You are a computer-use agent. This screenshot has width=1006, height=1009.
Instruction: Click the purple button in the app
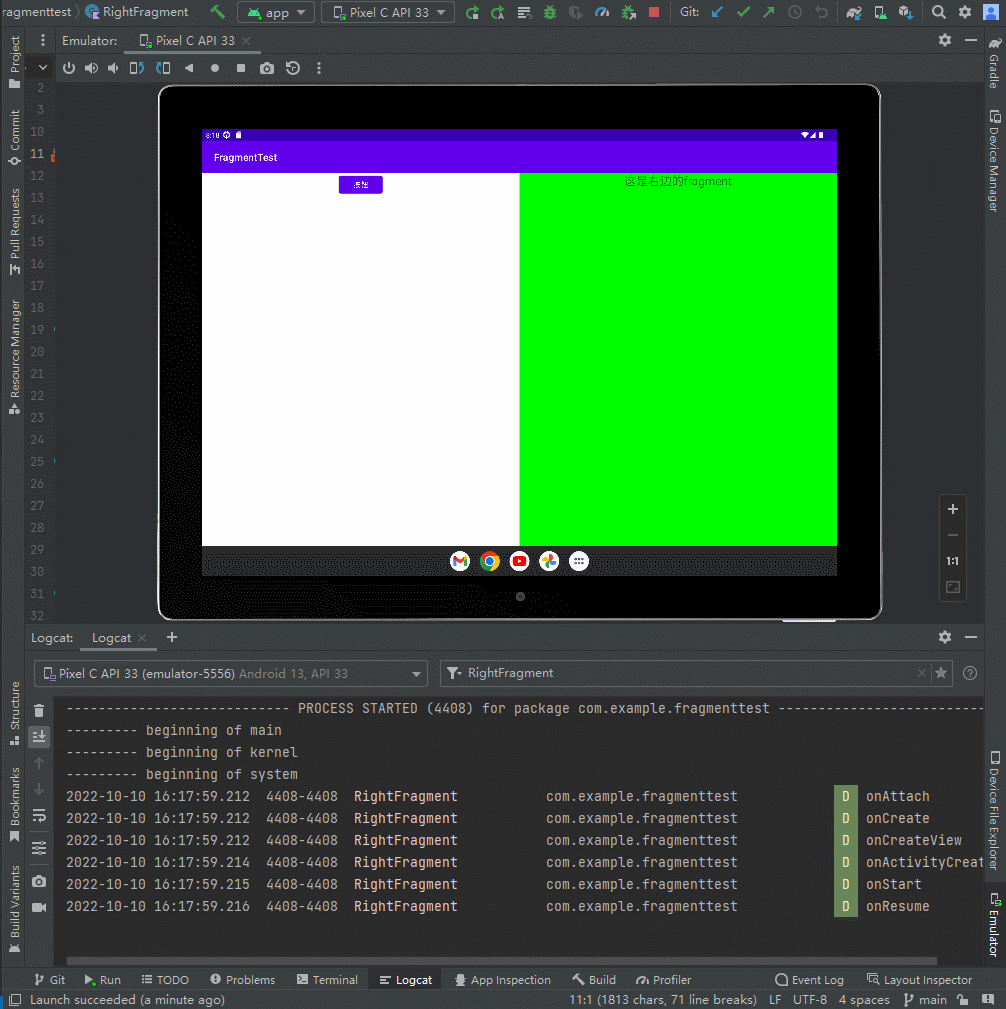[x=360, y=185]
